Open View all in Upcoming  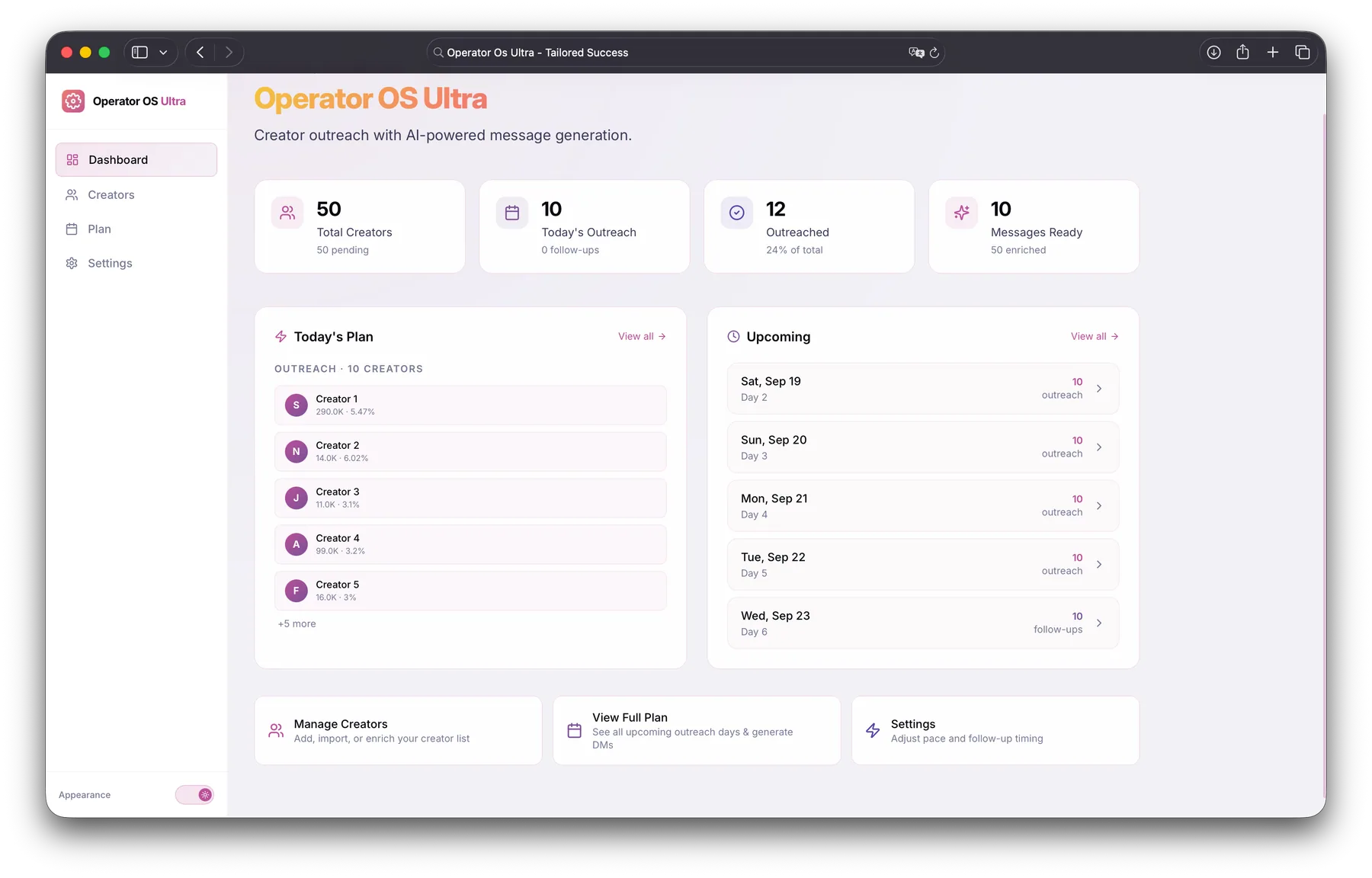1095,336
